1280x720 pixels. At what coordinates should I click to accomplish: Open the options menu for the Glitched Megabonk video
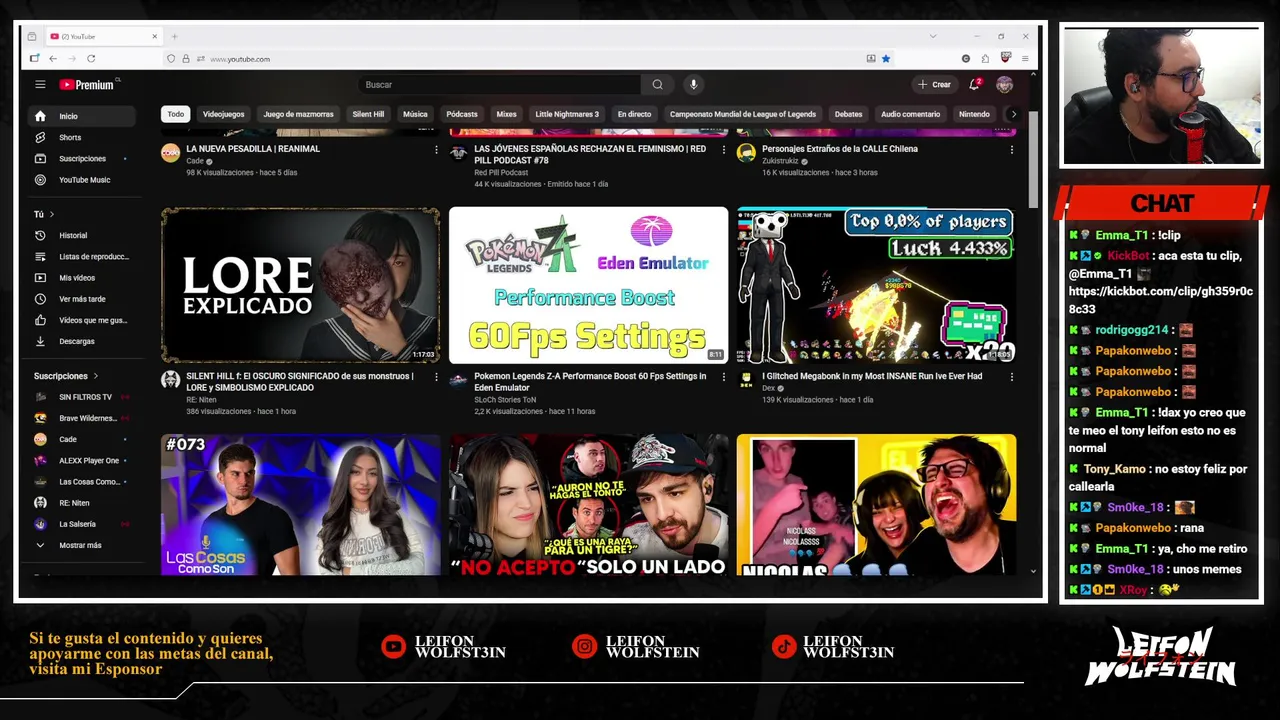pos(1011,377)
